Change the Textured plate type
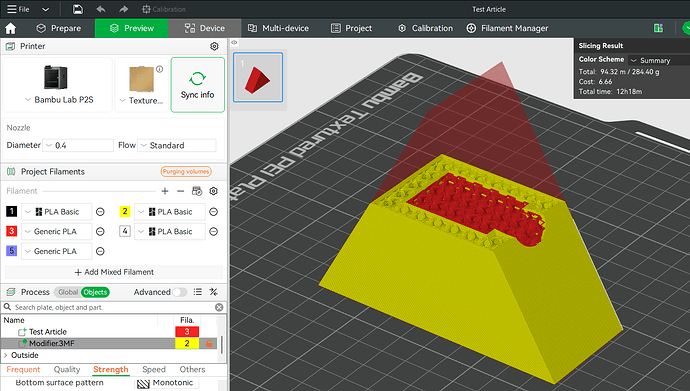 (x=142, y=84)
